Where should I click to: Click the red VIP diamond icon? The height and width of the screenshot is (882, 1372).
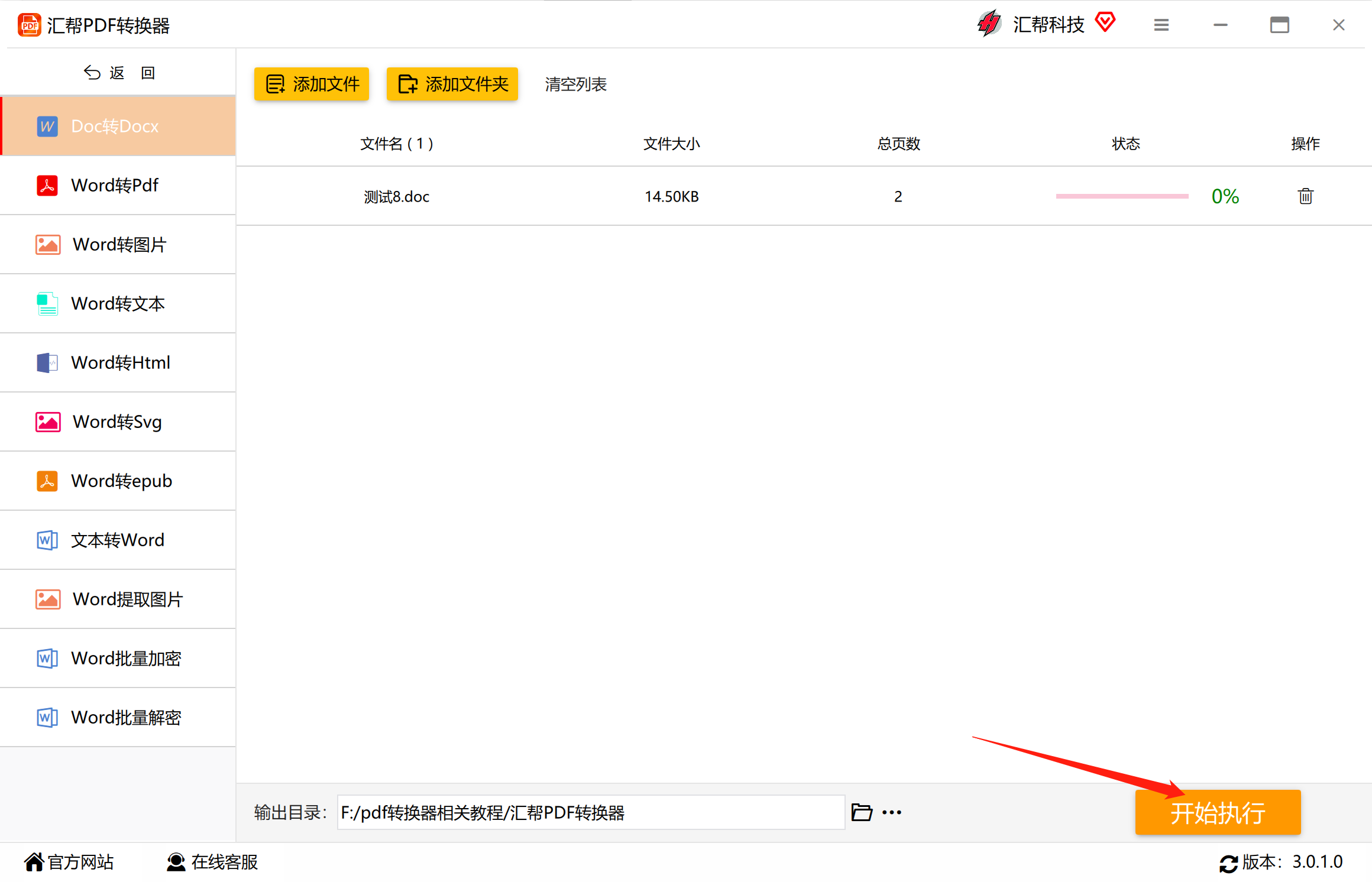point(1105,22)
